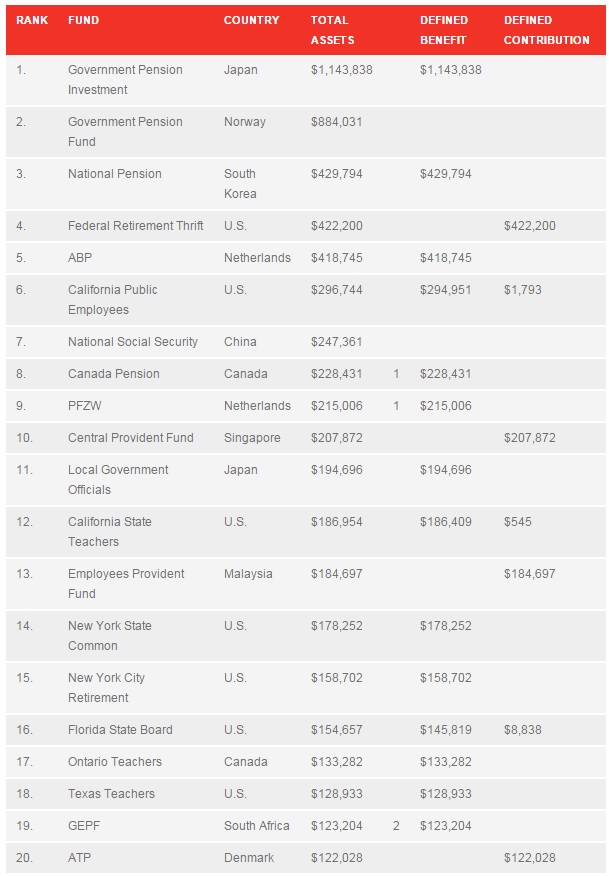
Task: Click ATP total assets value $122,028
Action: [337, 858]
